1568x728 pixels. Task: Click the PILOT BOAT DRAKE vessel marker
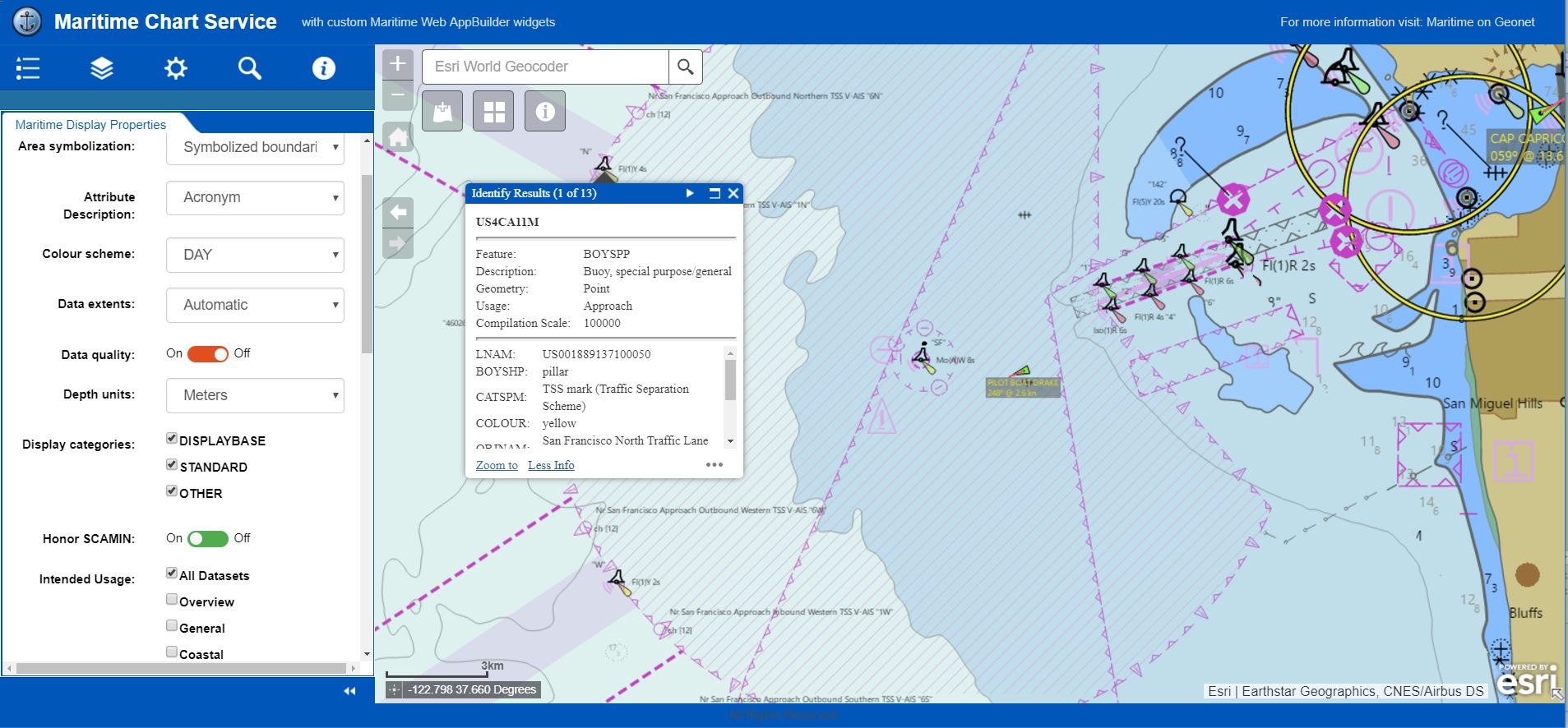pyautogui.click(x=1022, y=371)
